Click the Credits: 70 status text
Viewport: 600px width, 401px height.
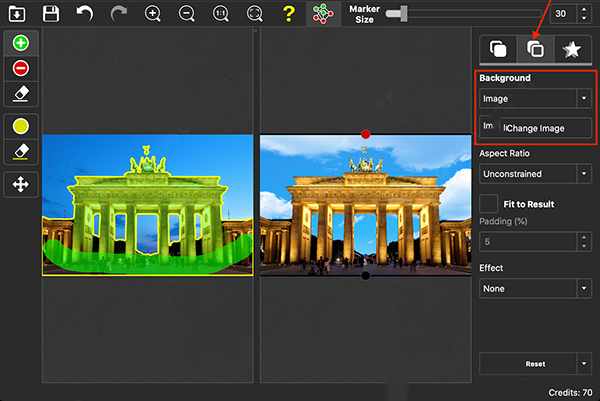coord(570,393)
